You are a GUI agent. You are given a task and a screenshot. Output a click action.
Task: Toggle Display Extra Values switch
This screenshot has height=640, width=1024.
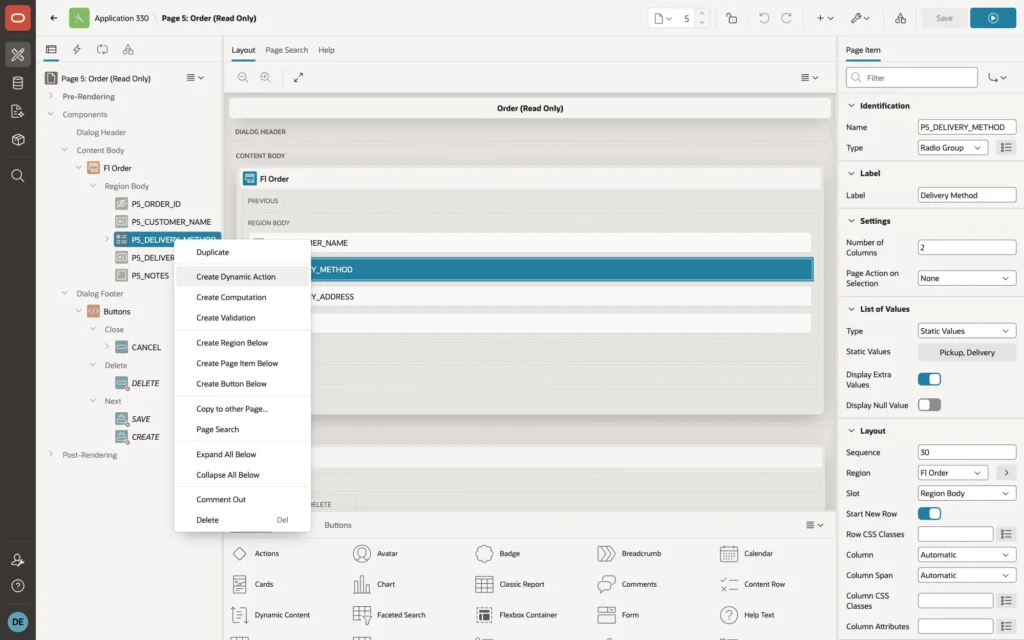click(x=929, y=379)
